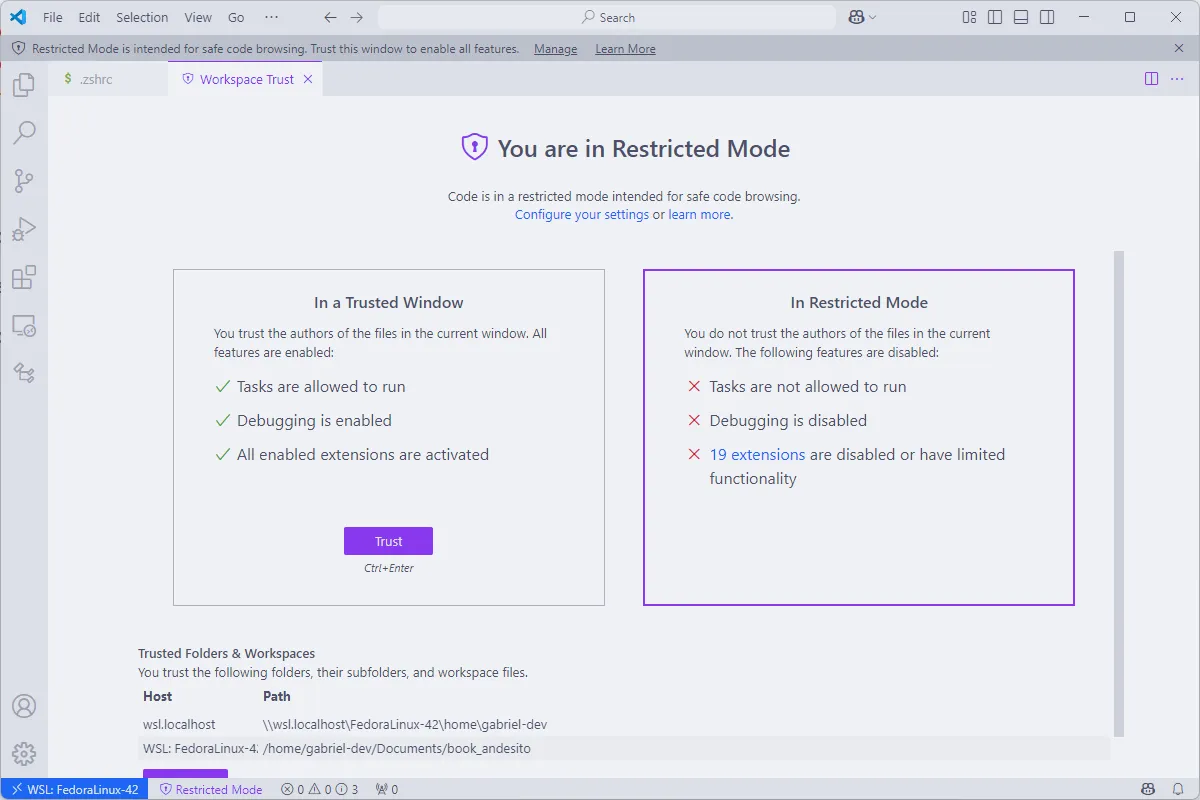Click the ports forwarded status item

pyautogui.click(x=386, y=789)
